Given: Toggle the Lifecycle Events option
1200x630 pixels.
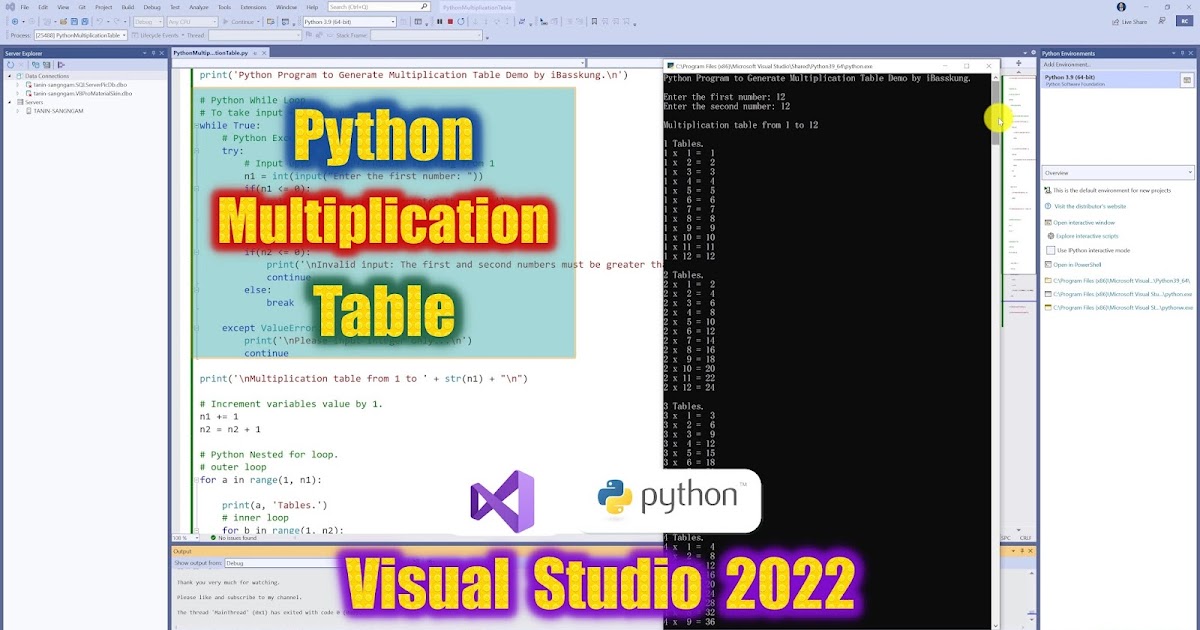Looking at the screenshot, I should (x=159, y=35).
